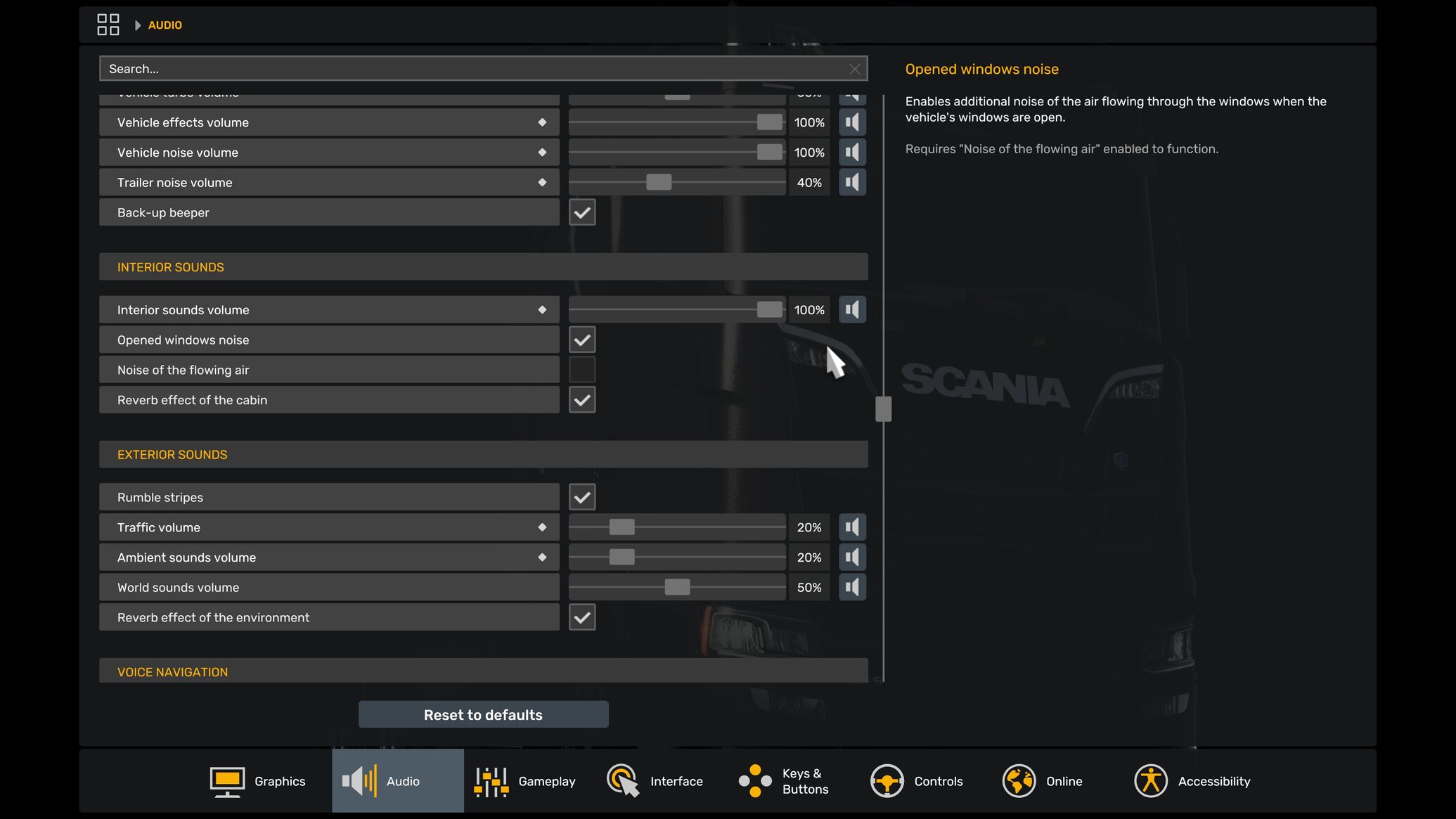Viewport: 1456px width, 819px height.
Task: Click the breadcrumb arrow before AUDIO
Action: tap(138, 25)
